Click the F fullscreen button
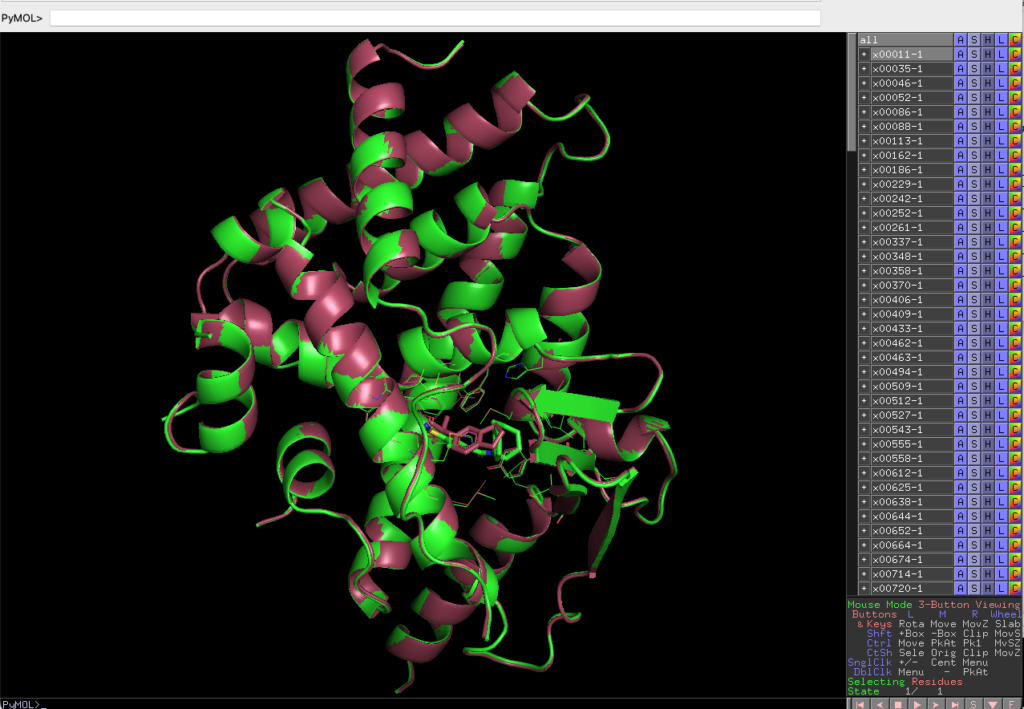The height and width of the screenshot is (709, 1024). (x=1012, y=704)
